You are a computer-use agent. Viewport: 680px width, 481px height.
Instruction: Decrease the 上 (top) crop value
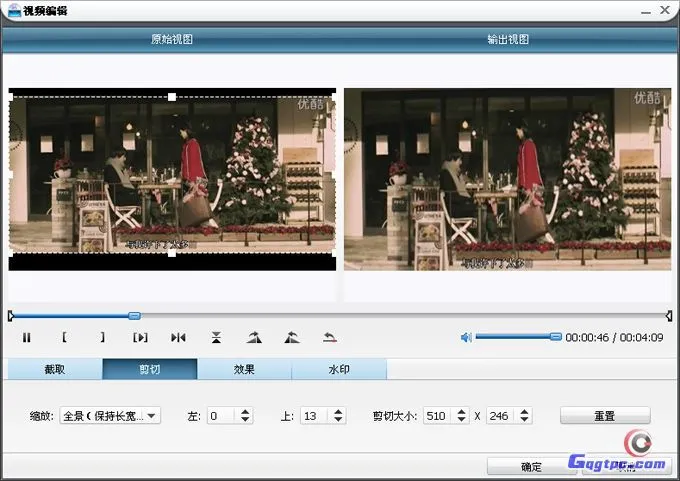(339, 420)
